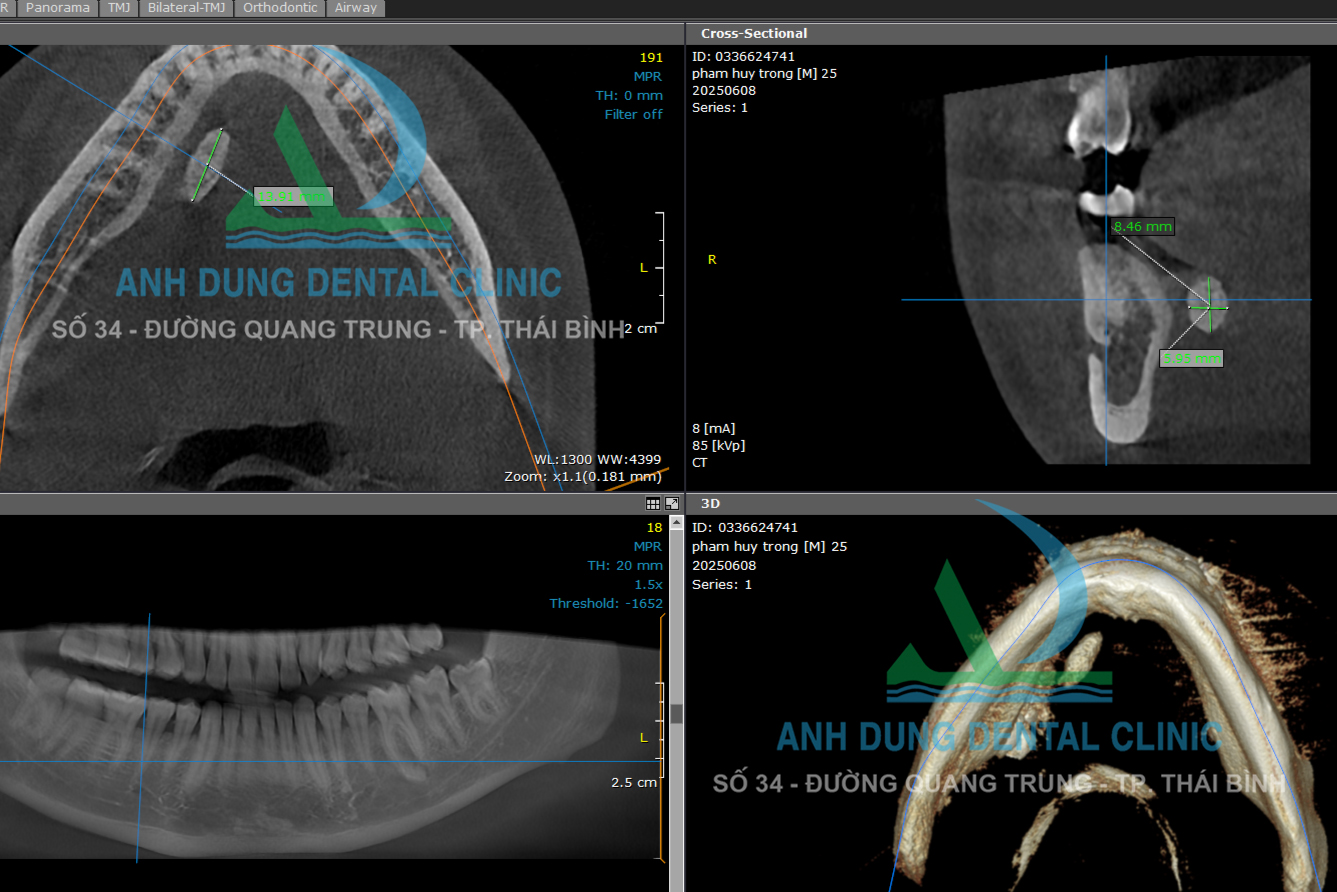Click Series: 1 in Cross-Sectional pane

pos(720,107)
